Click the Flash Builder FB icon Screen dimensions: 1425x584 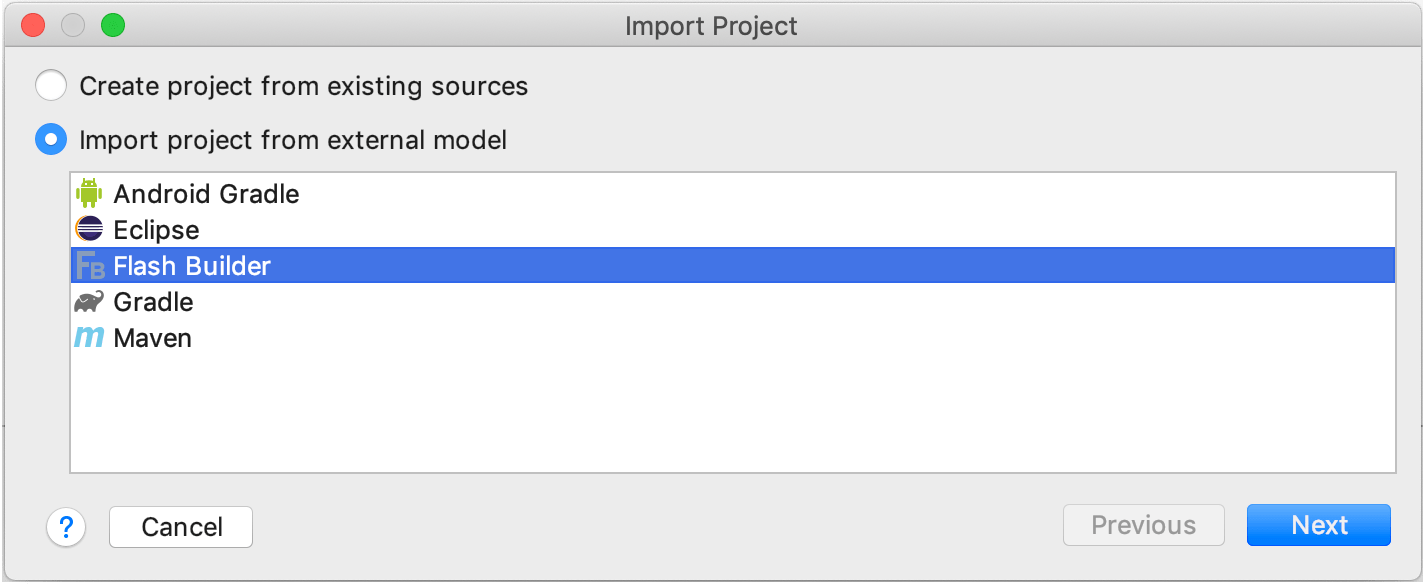point(90,266)
